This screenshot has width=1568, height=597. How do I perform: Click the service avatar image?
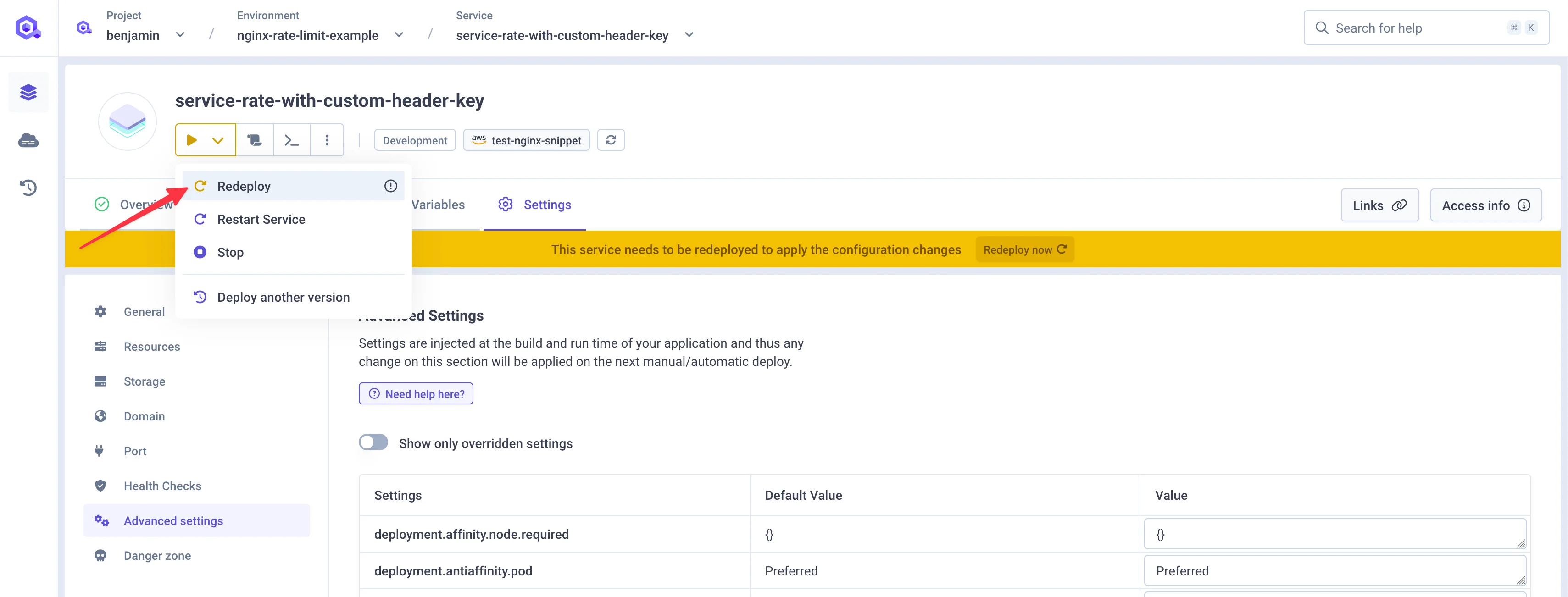click(127, 122)
